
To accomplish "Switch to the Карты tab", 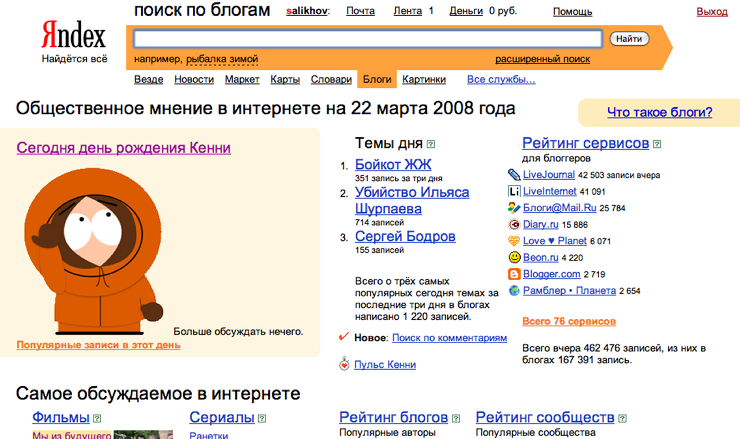I will click(285, 79).
